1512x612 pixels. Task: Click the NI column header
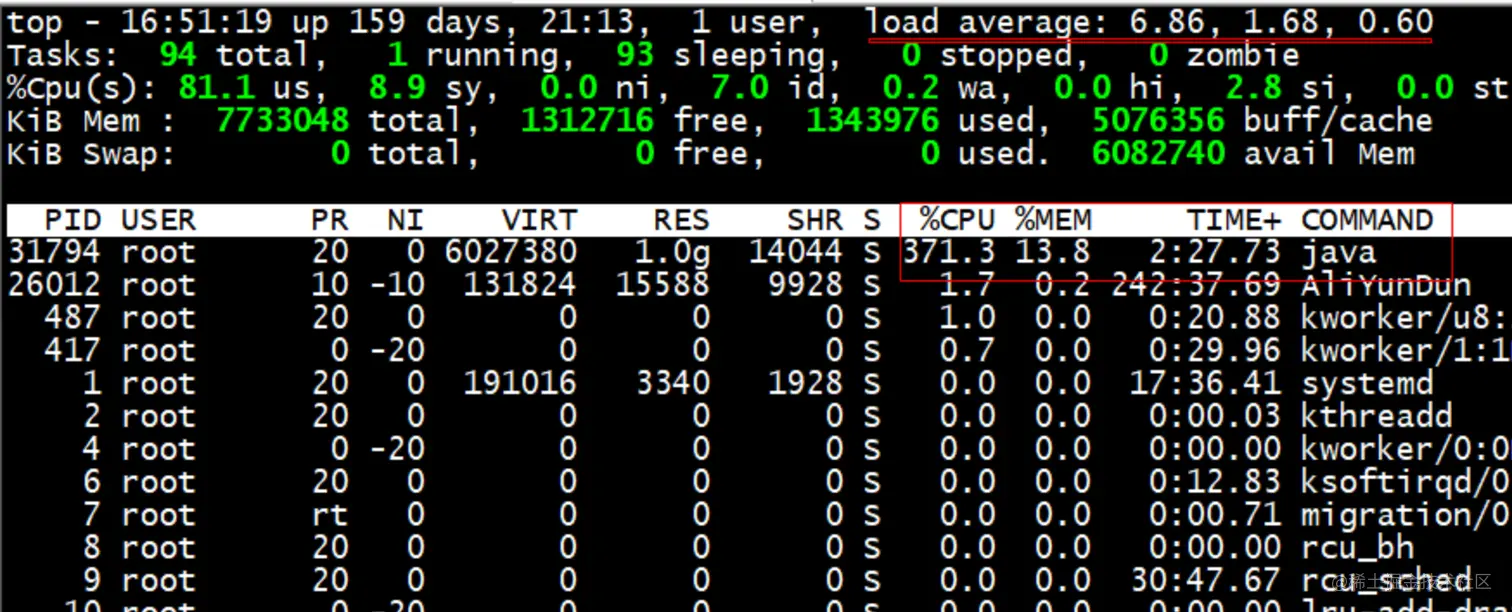click(406, 220)
